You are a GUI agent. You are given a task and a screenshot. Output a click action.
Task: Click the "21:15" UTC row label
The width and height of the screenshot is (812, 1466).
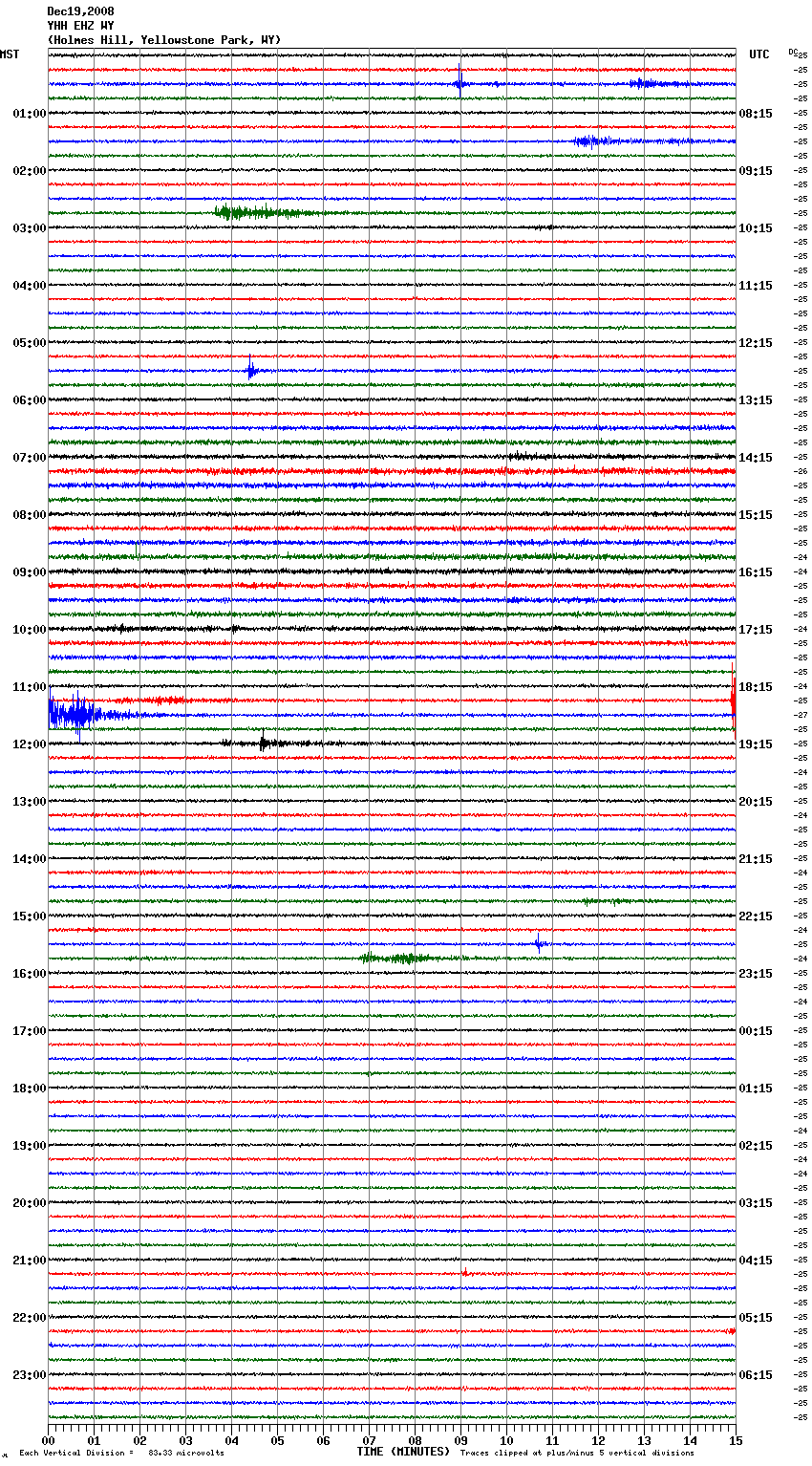coord(756,859)
